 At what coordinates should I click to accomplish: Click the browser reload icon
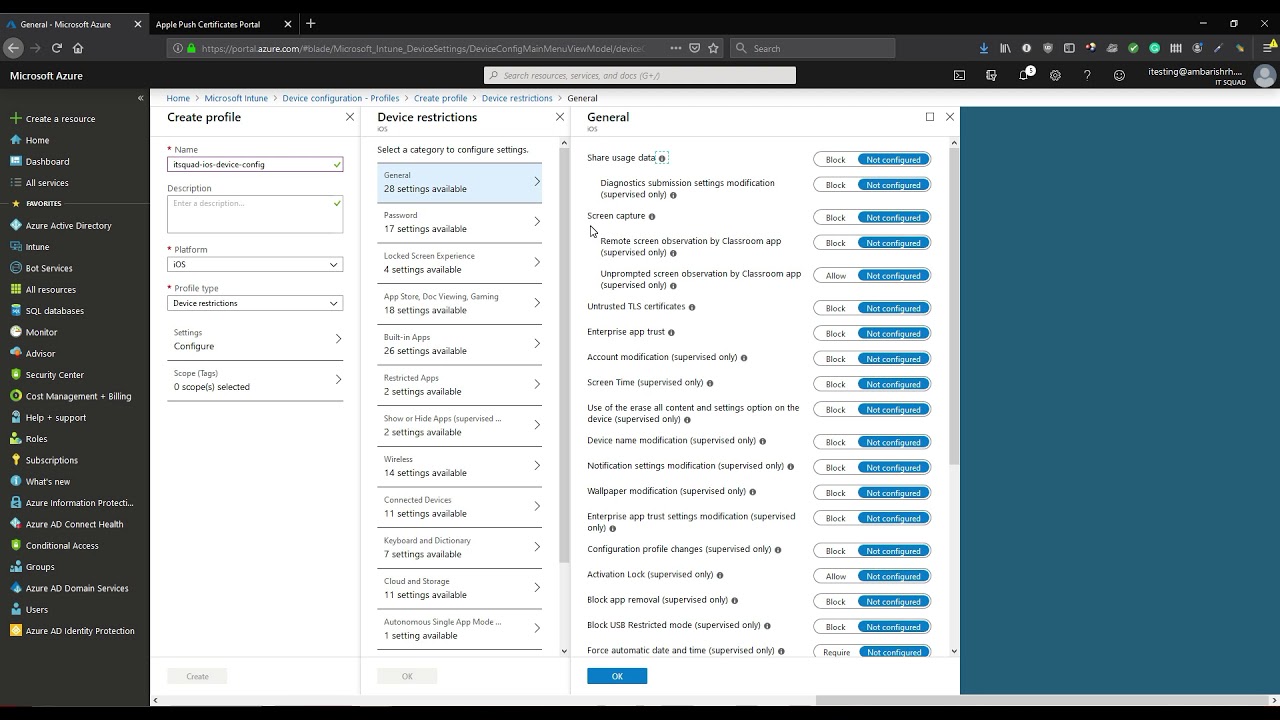click(56, 48)
